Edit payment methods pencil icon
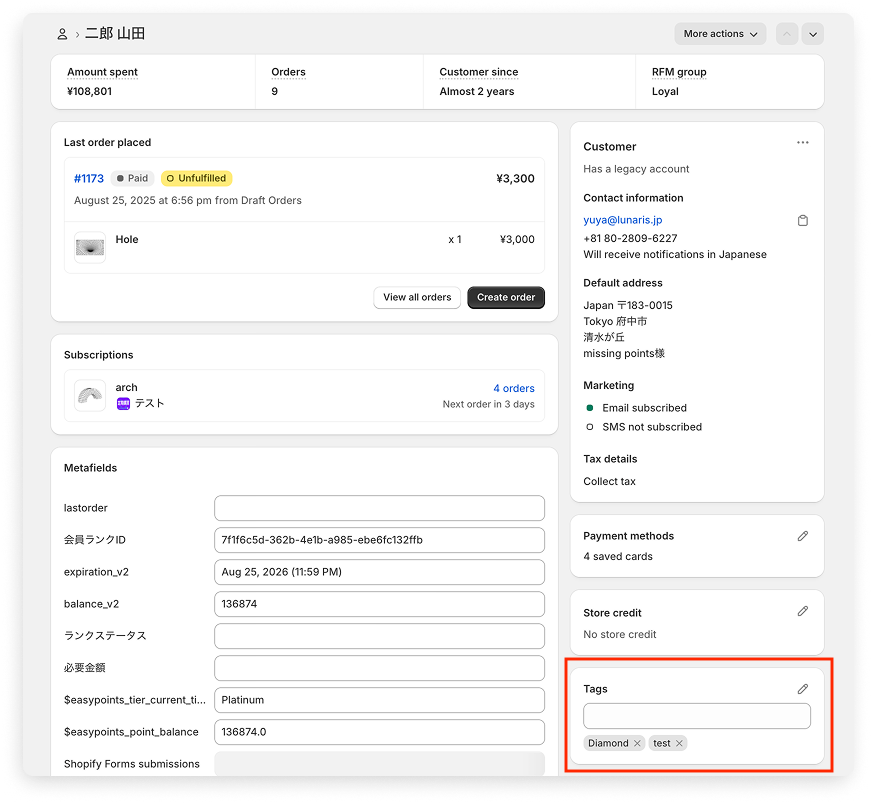Image resolution: width=871 pixels, height=803 pixels. pos(802,536)
